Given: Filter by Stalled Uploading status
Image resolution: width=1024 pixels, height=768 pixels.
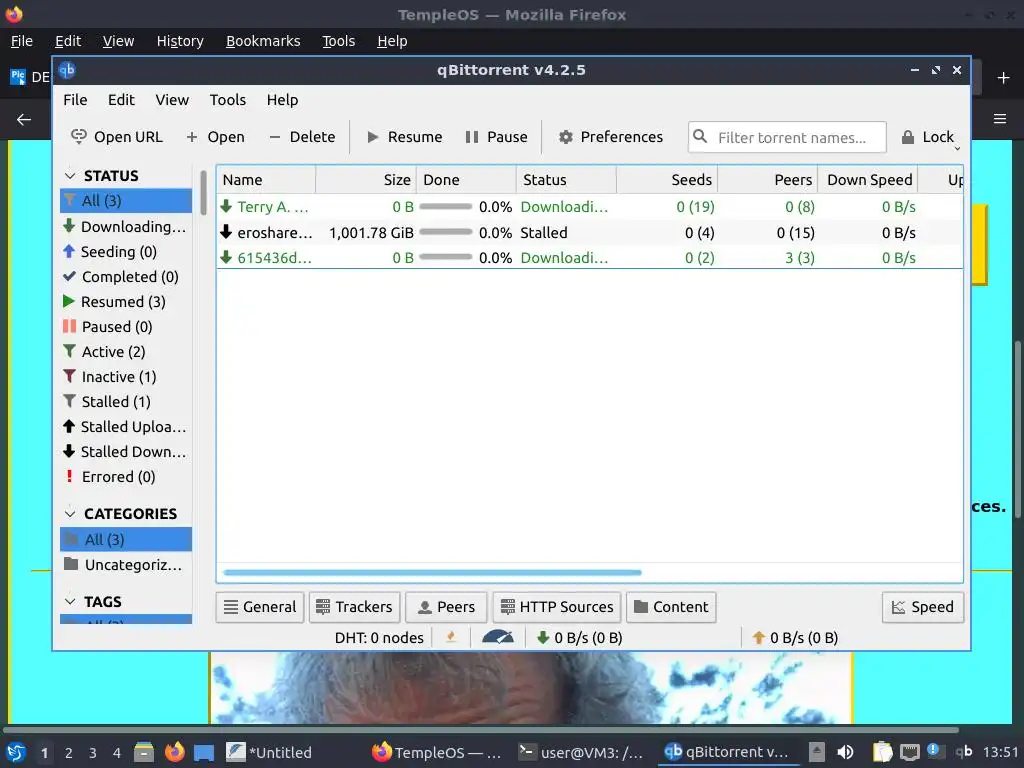Looking at the screenshot, I should (126, 427).
